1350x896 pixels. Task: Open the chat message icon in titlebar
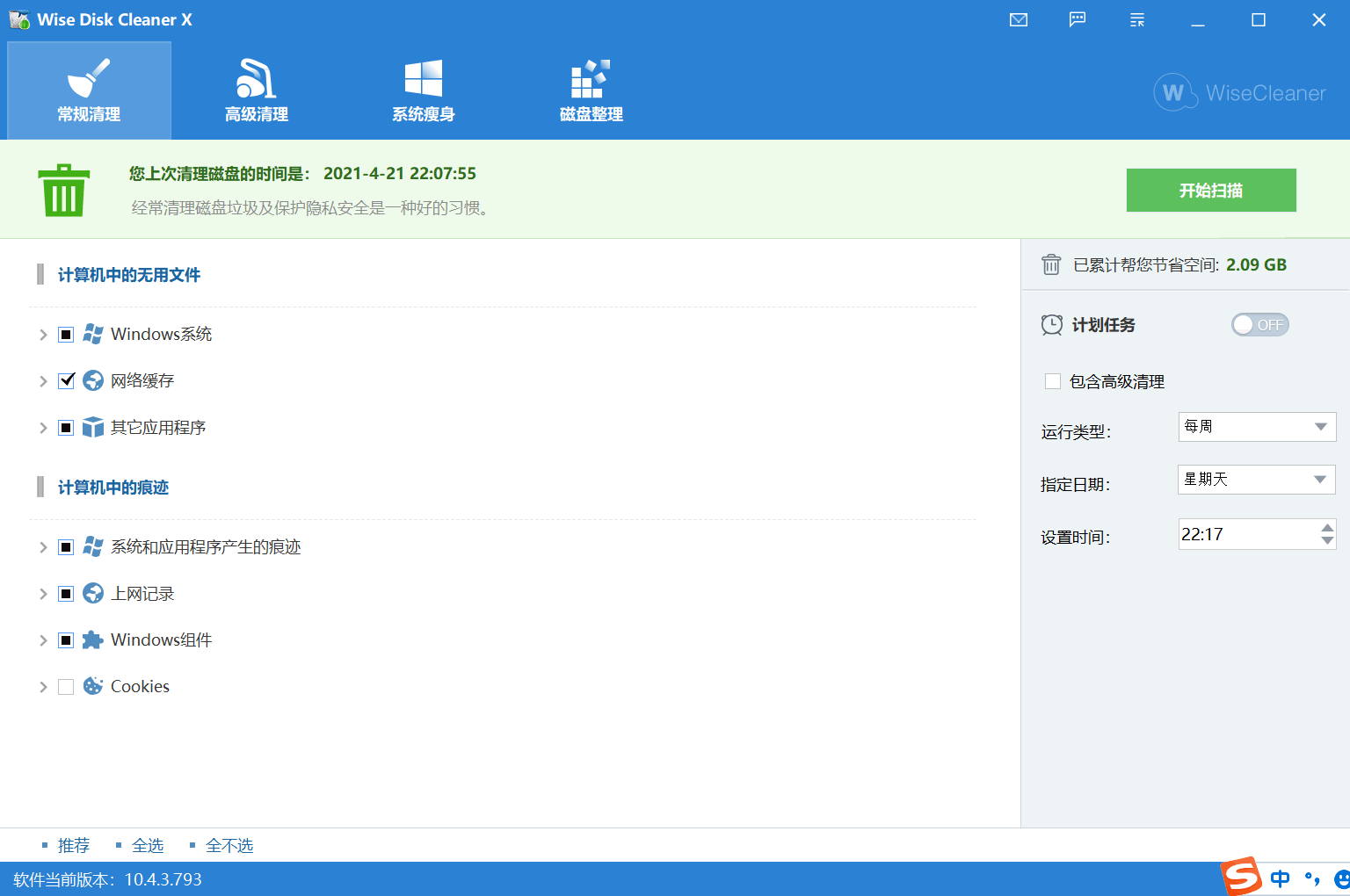click(x=1077, y=19)
